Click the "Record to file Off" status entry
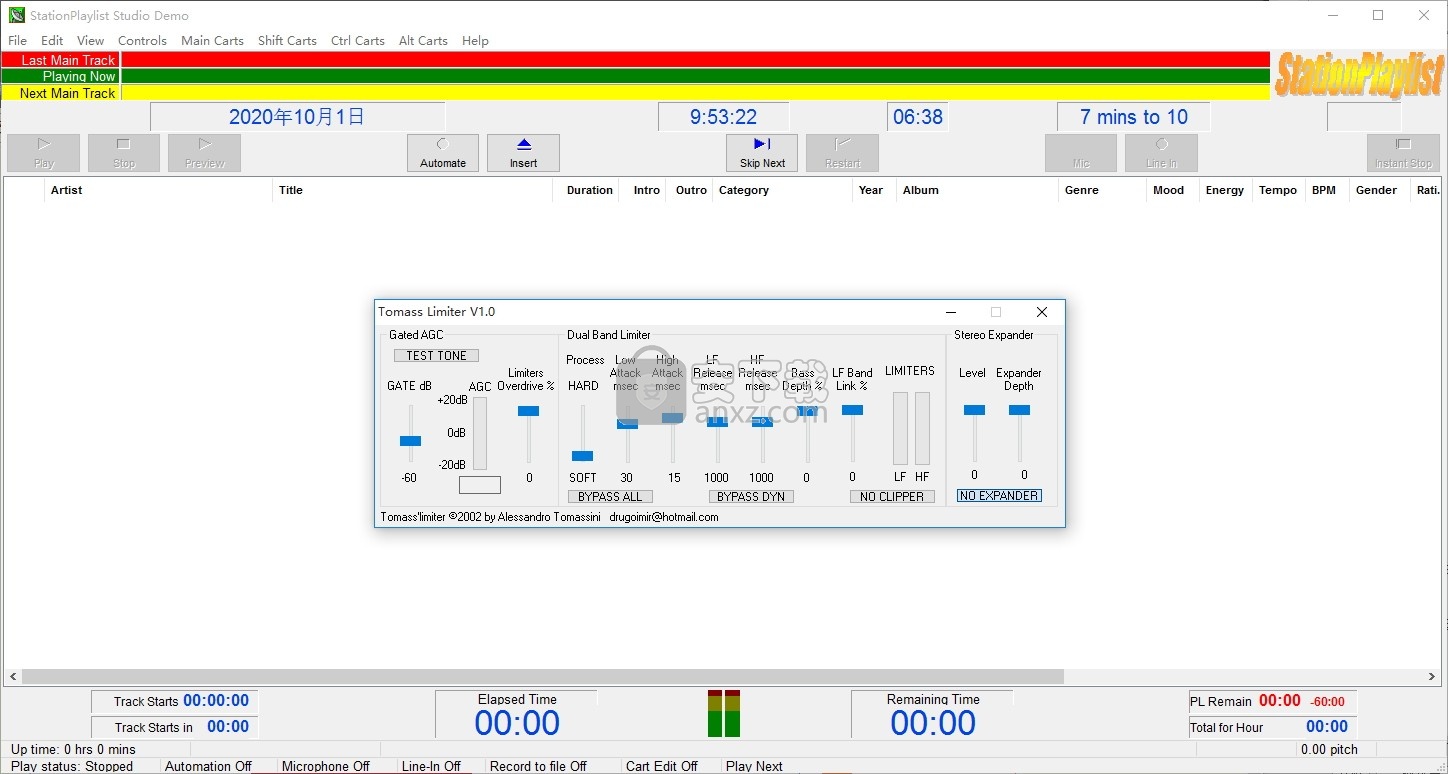1448x774 pixels. (x=538, y=766)
